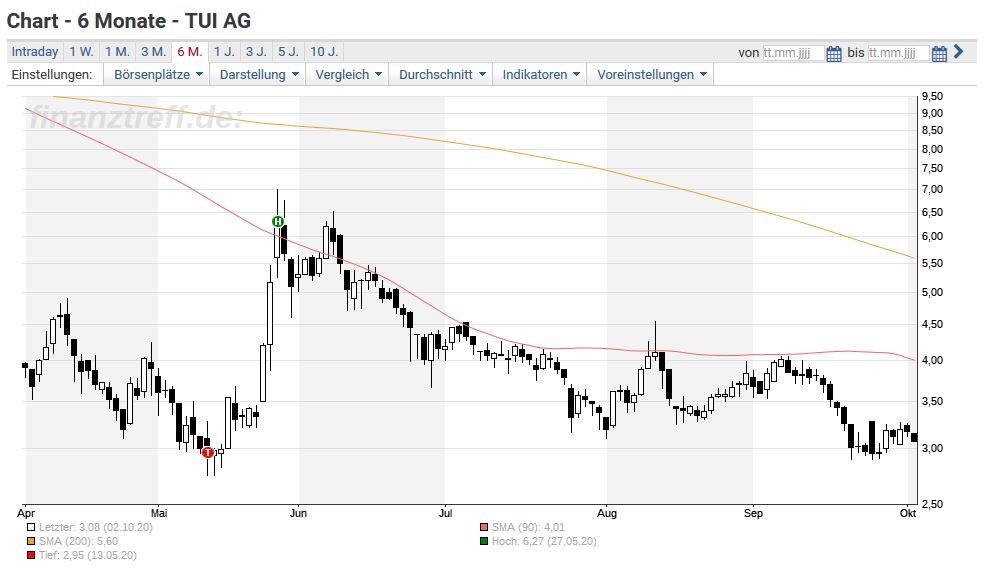Click the 'Hoch: 6,27 (27.05.20)' legend text
The width and height of the screenshot is (987, 580).
pyautogui.click(x=544, y=542)
